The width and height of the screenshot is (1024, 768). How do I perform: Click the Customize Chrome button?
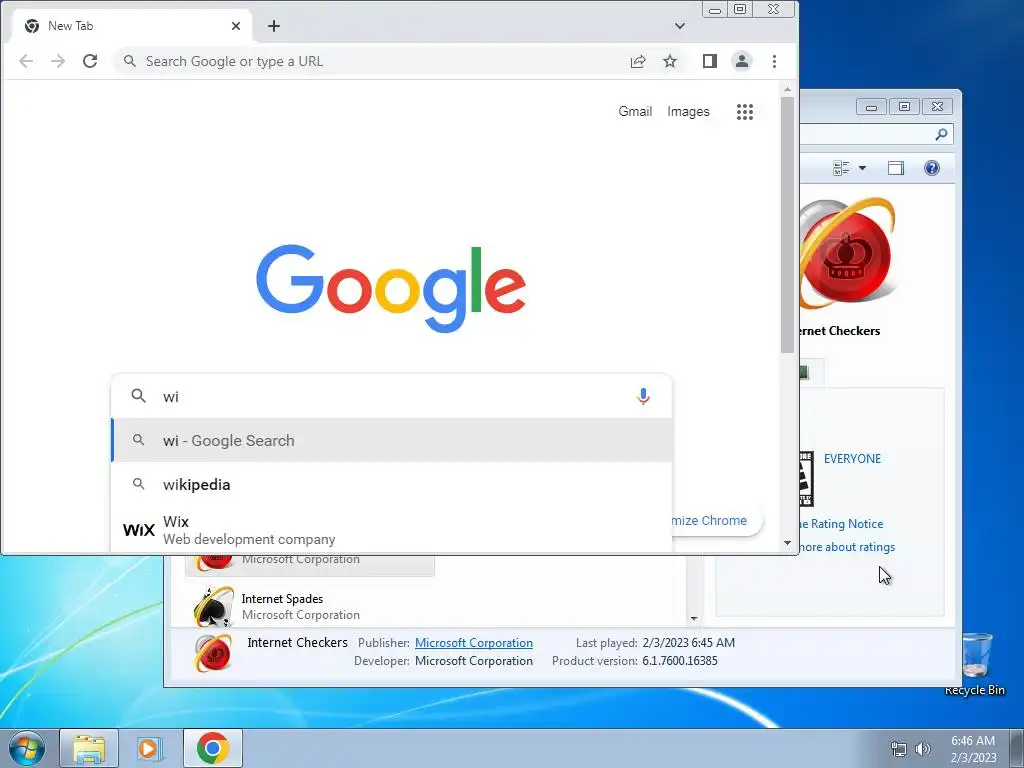pos(716,520)
